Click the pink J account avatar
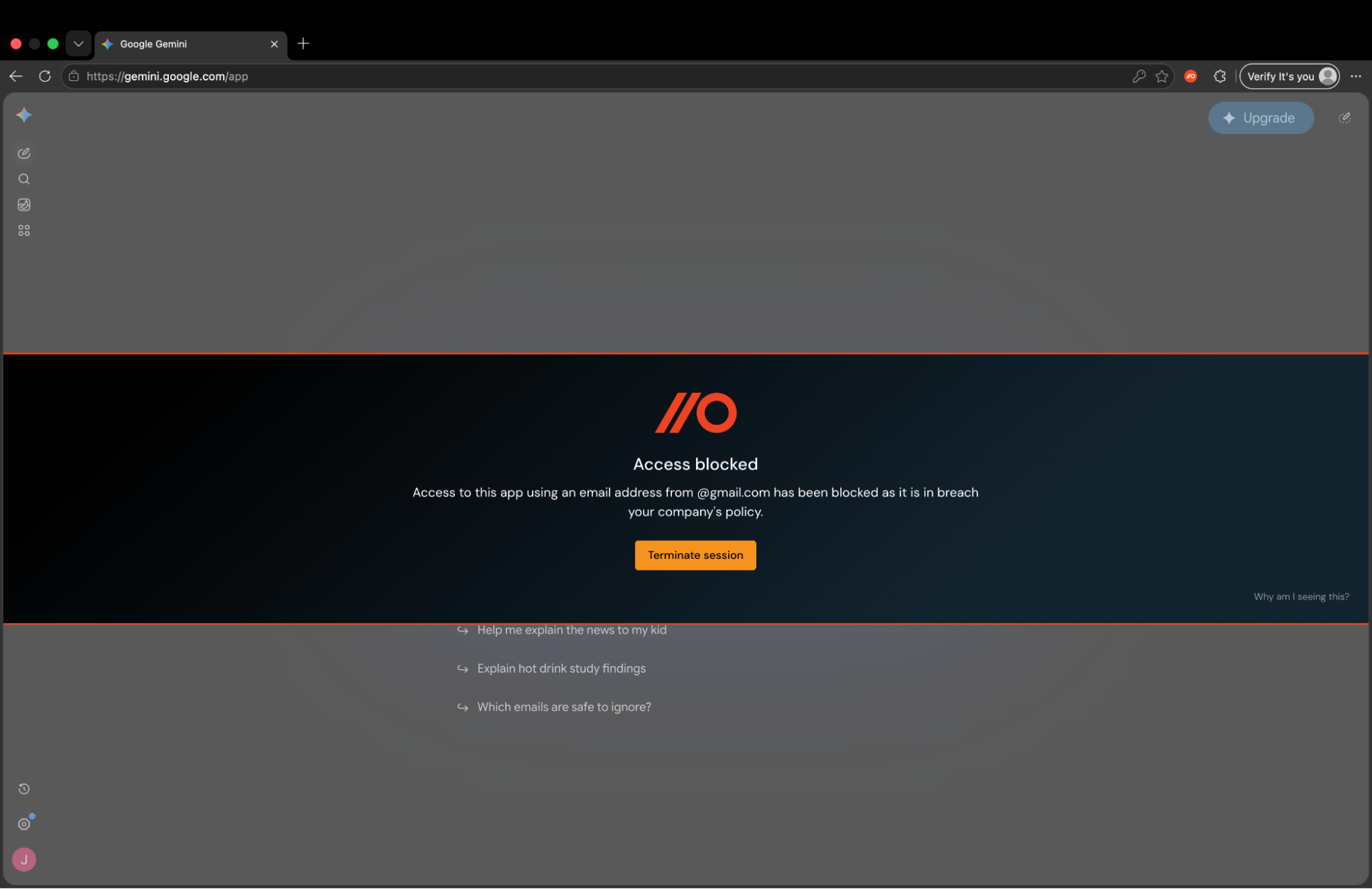Screen dimensions: 1372x889 pyautogui.click(x=24, y=859)
